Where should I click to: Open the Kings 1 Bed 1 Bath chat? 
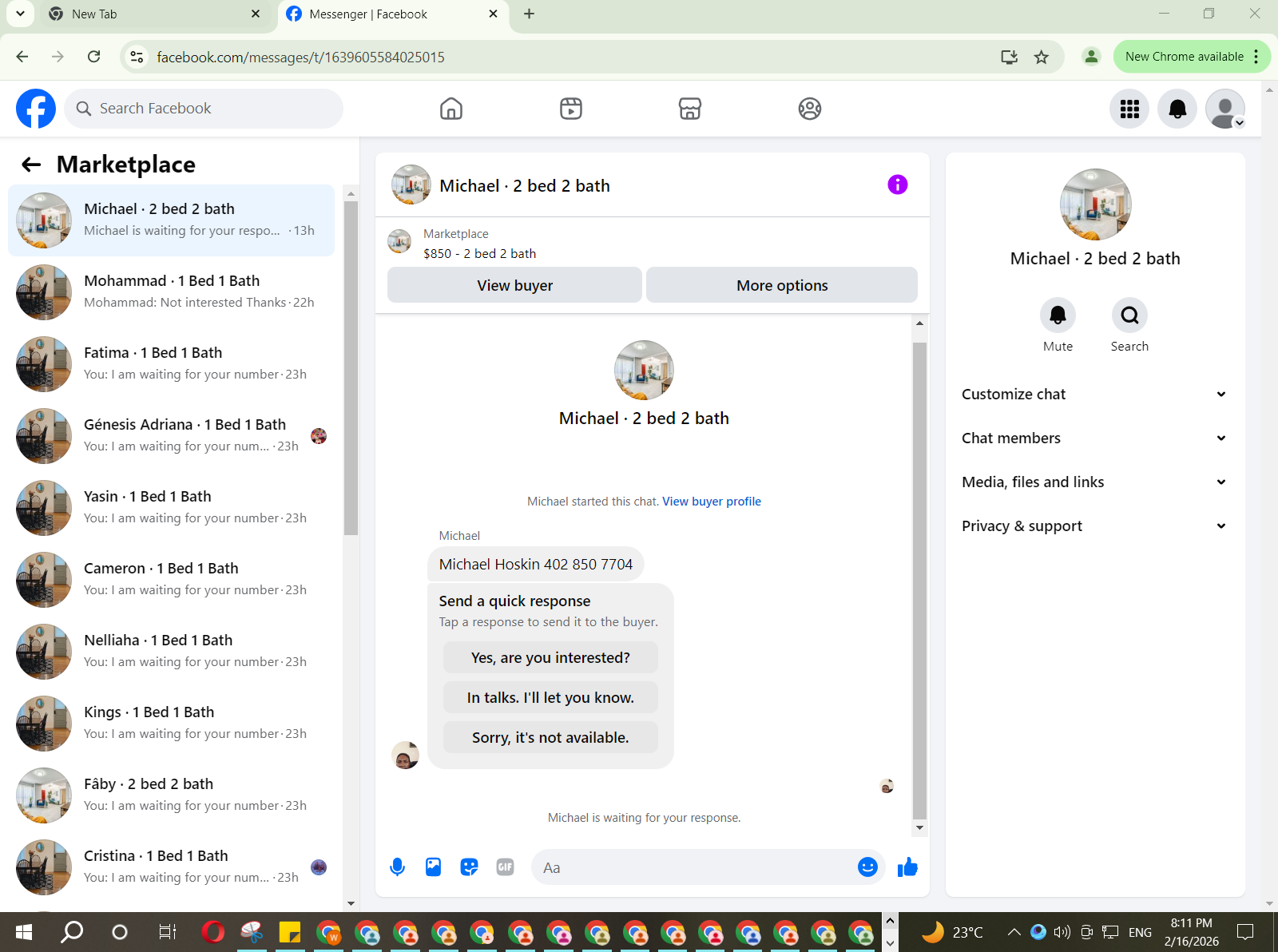(172, 724)
